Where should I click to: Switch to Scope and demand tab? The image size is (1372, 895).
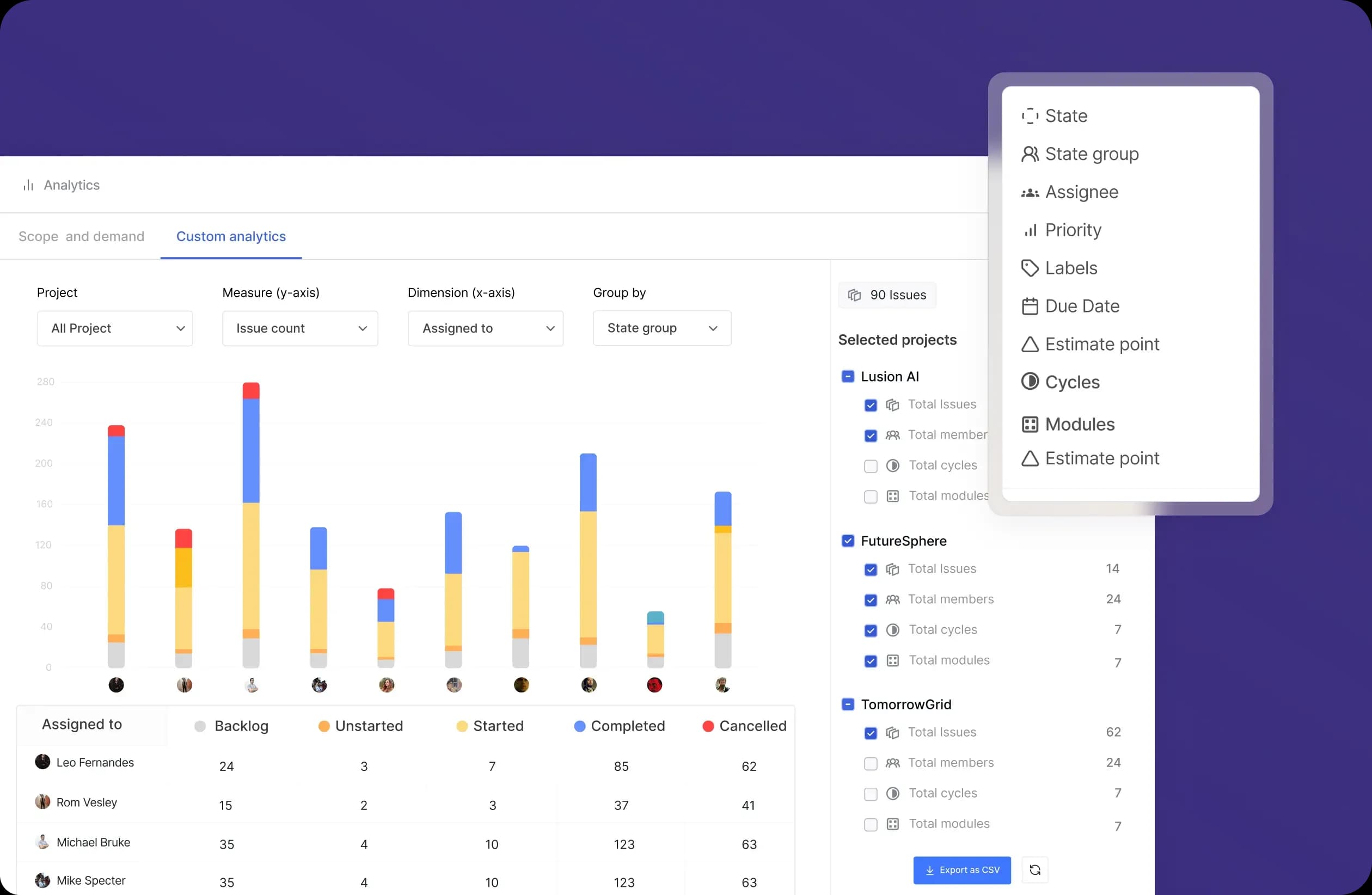81,236
